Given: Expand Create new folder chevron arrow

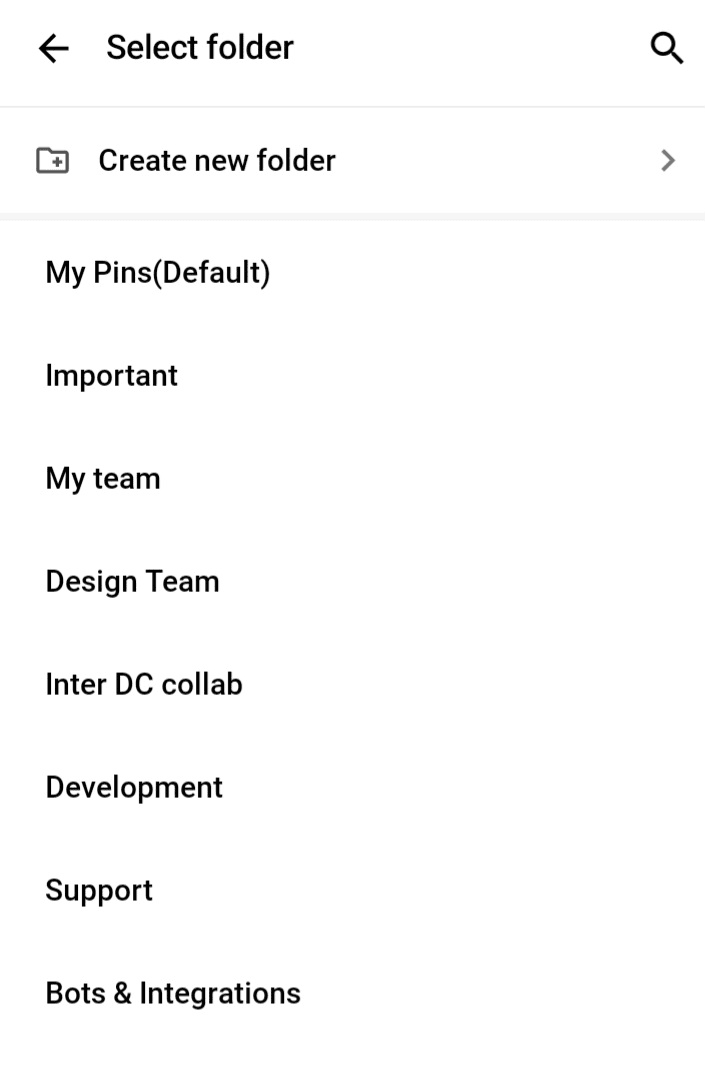Looking at the screenshot, I should click(668, 161).
